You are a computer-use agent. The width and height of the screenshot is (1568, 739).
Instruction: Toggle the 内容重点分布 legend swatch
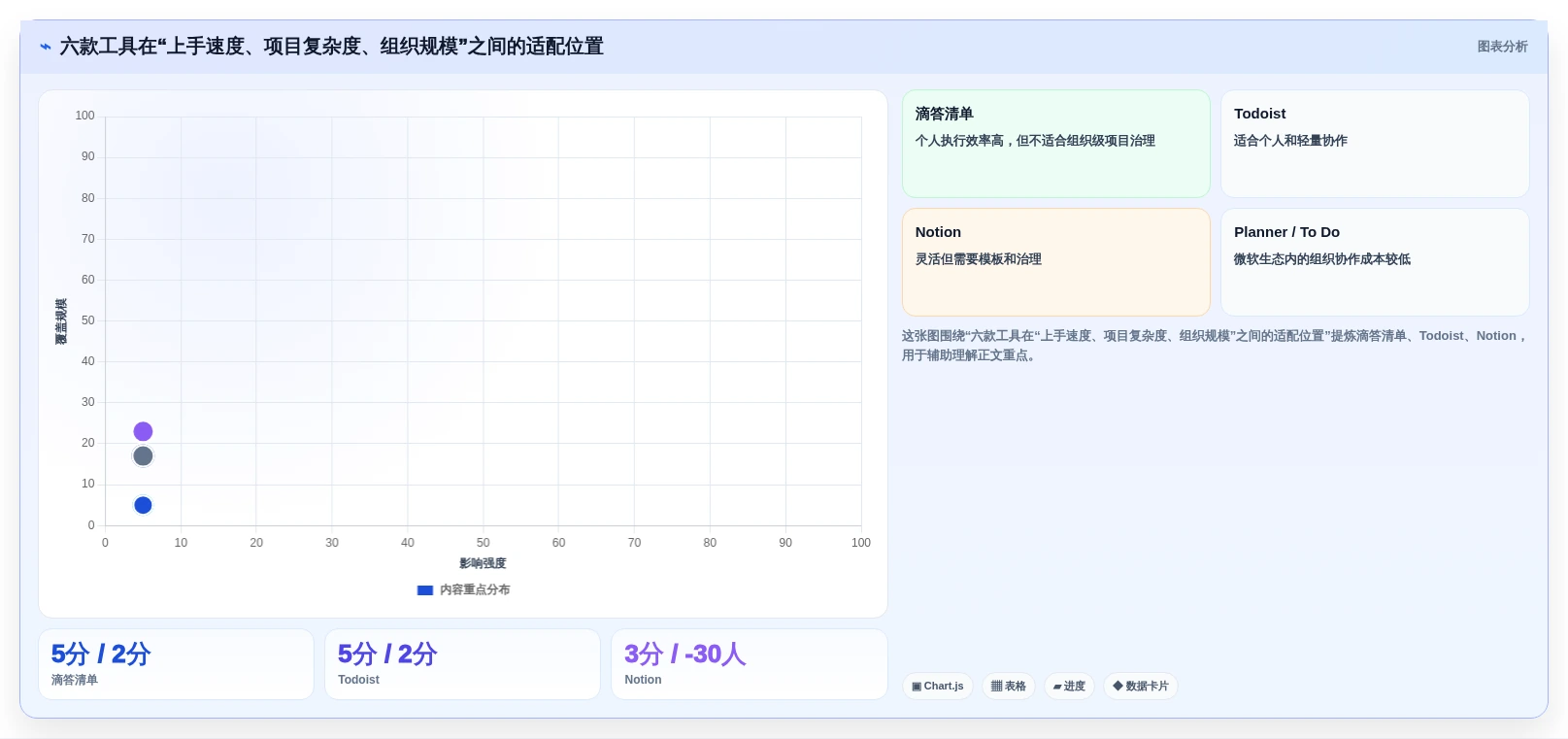tap(425, 589)
